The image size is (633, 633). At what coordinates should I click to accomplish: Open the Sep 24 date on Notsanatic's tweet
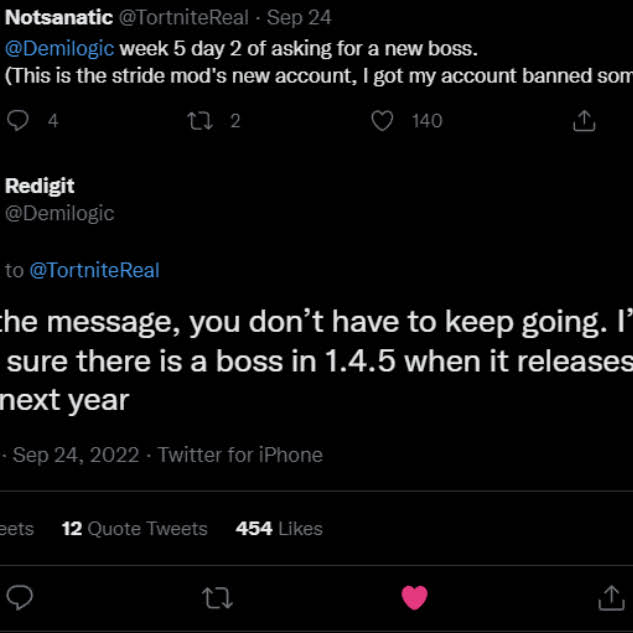pyautogui.click(x=298, y=18)
